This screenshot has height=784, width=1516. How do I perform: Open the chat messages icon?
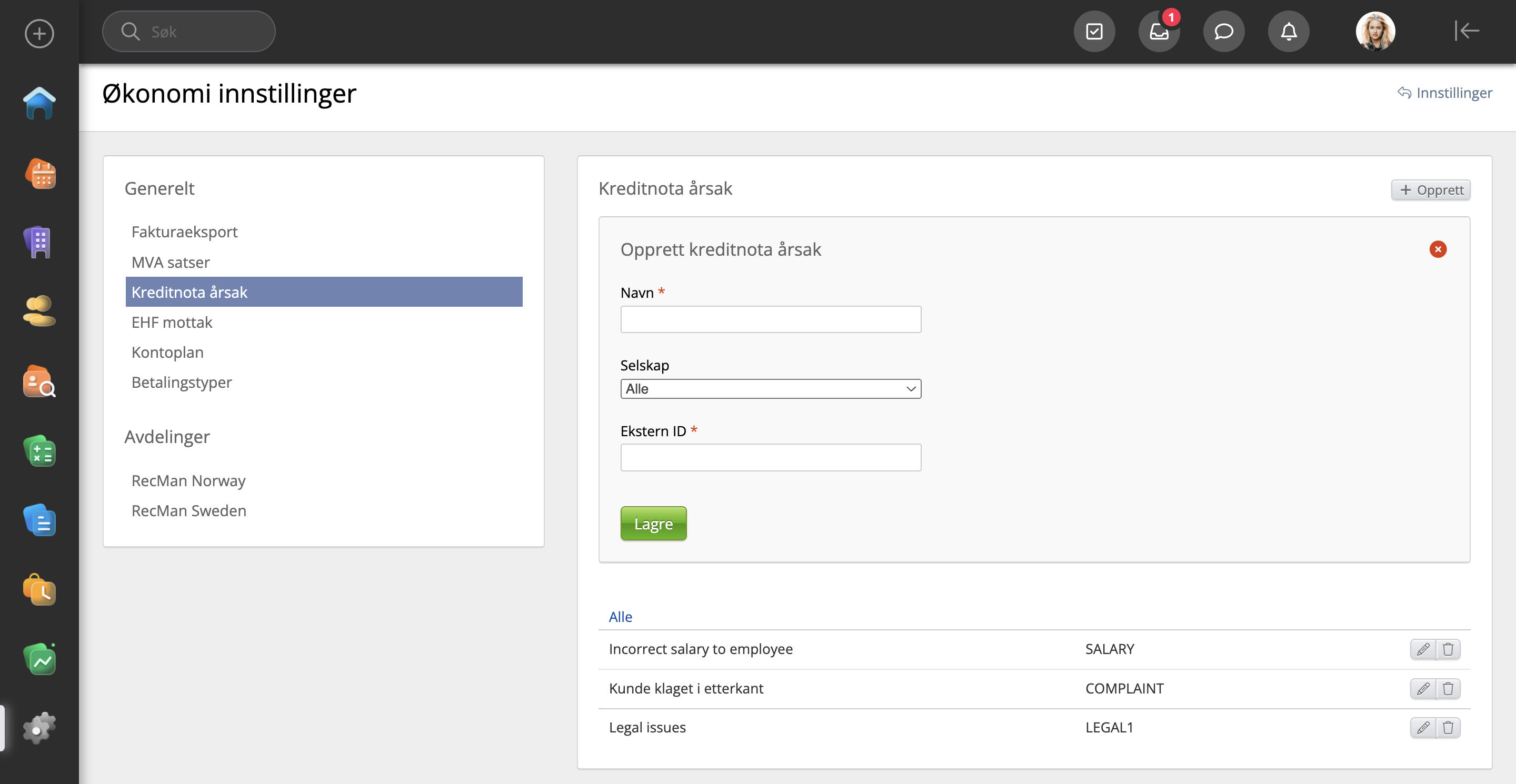(1223, 31)
